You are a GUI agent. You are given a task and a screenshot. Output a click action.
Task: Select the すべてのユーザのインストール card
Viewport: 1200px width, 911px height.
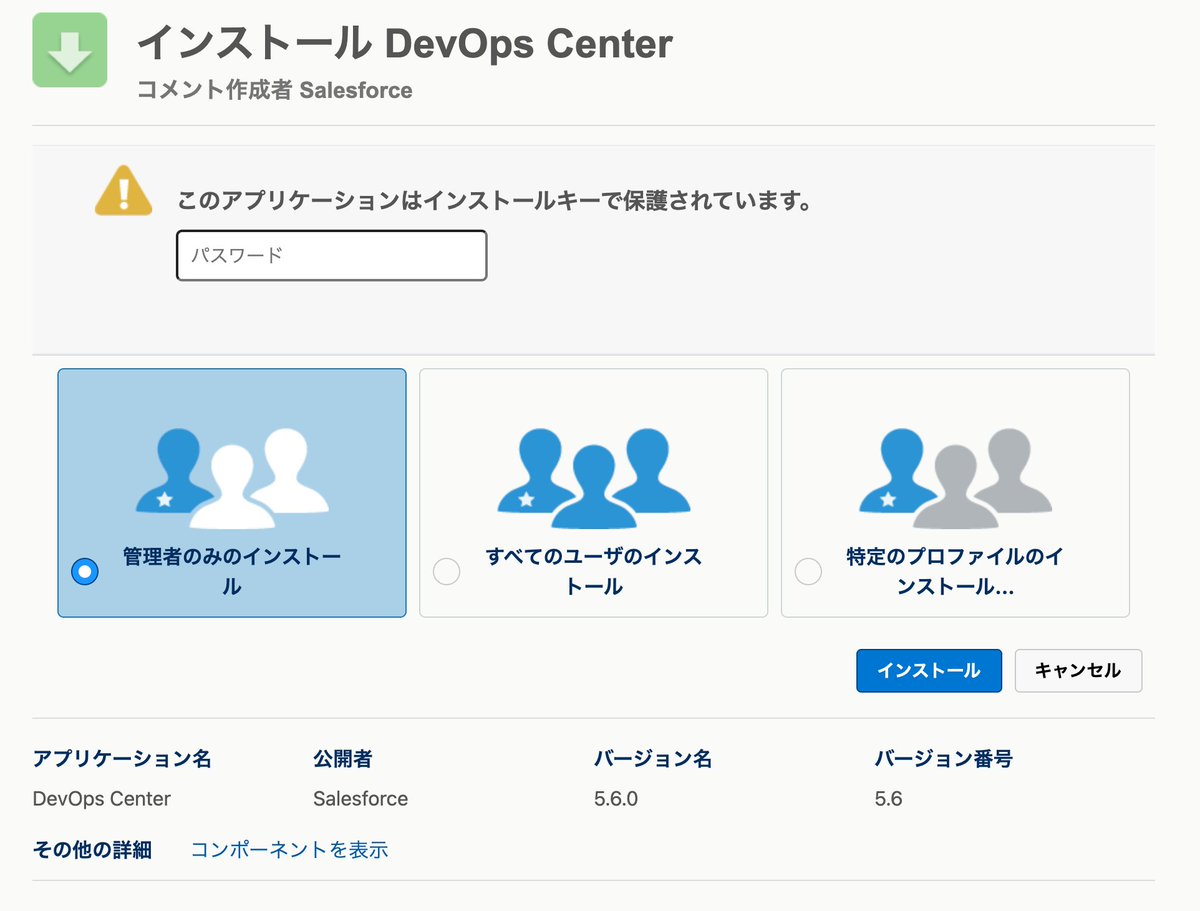pyautogui.click(x=593, y=493)
